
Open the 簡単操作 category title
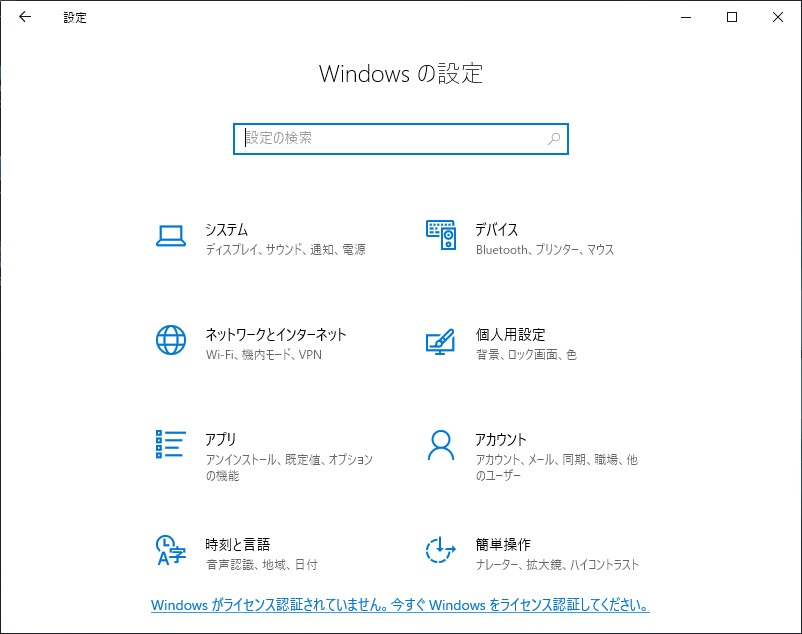point(503,545)
